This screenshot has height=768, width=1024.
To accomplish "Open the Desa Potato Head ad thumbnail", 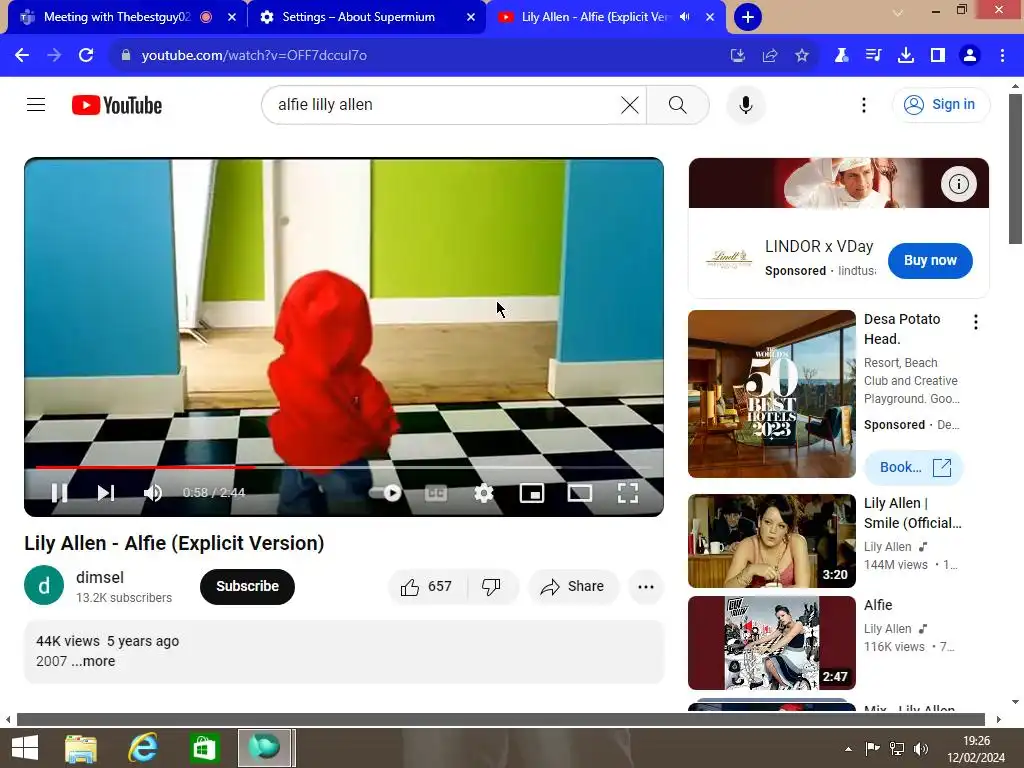I will pos(772,394).
